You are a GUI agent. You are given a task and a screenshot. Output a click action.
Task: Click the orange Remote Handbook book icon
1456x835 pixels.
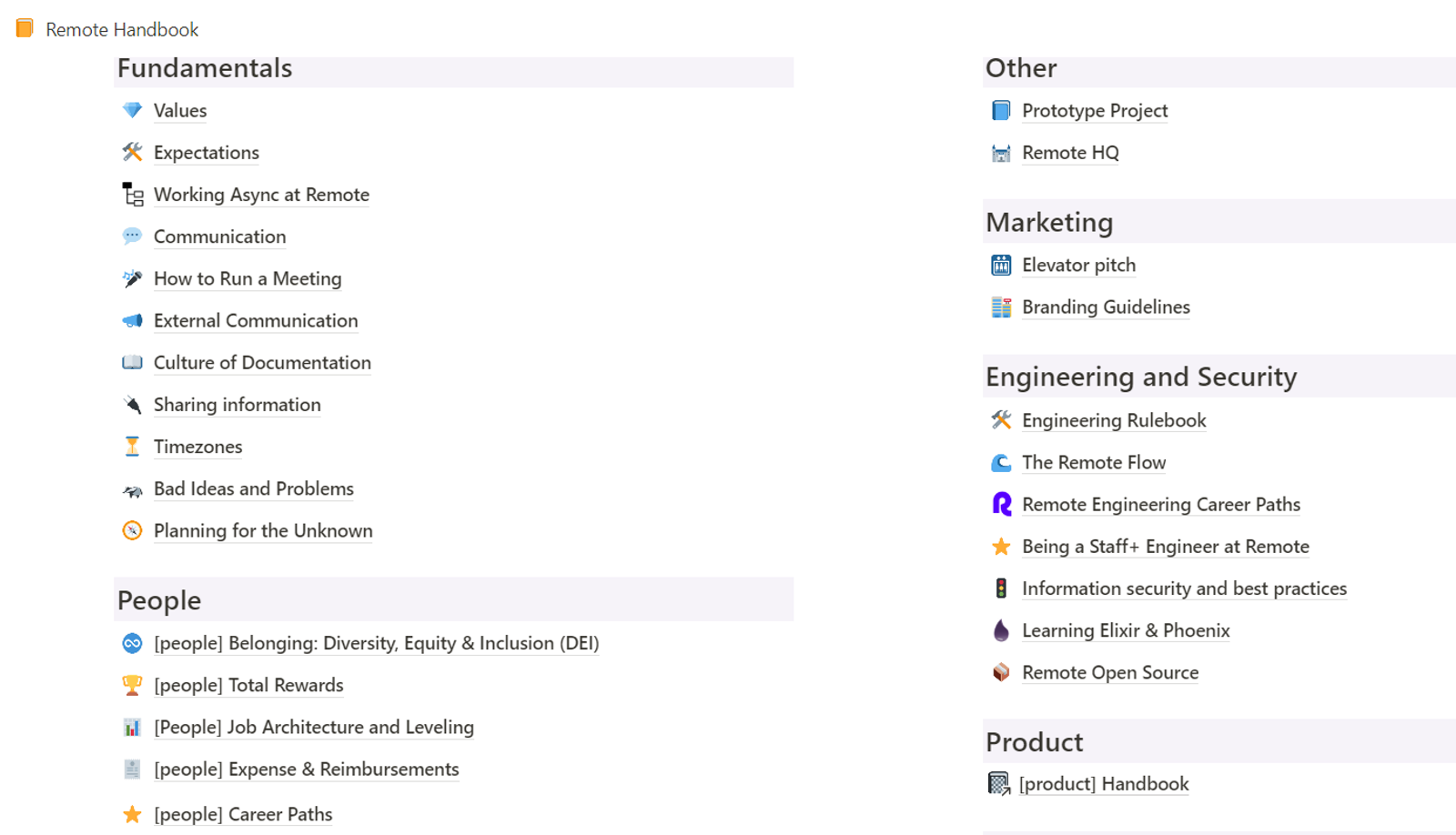point(25,28)
